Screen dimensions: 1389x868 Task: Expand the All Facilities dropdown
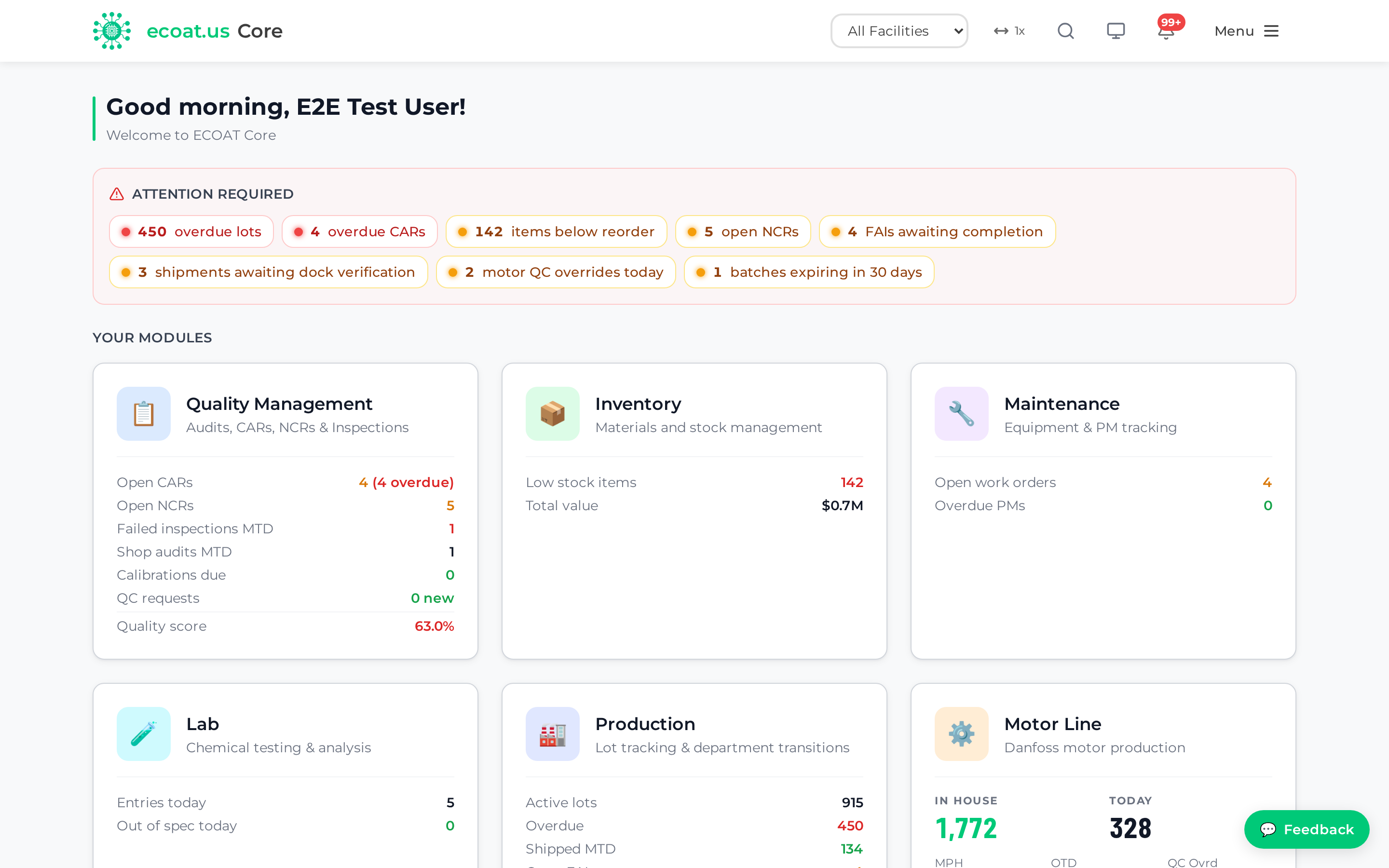coord(899,31)
